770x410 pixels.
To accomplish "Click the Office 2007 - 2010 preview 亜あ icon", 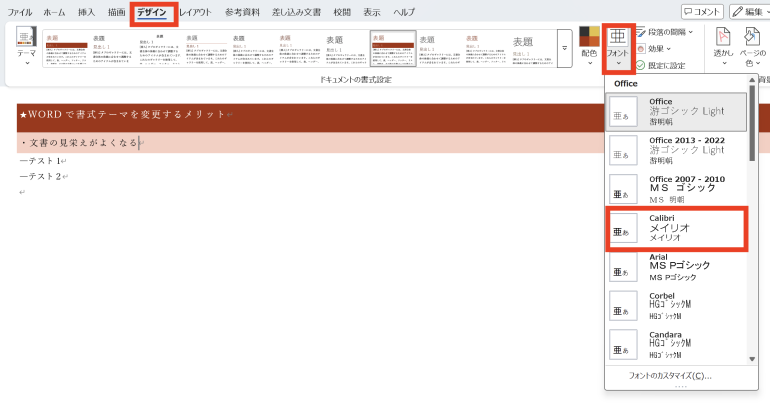I will click(x=623, y=189).
